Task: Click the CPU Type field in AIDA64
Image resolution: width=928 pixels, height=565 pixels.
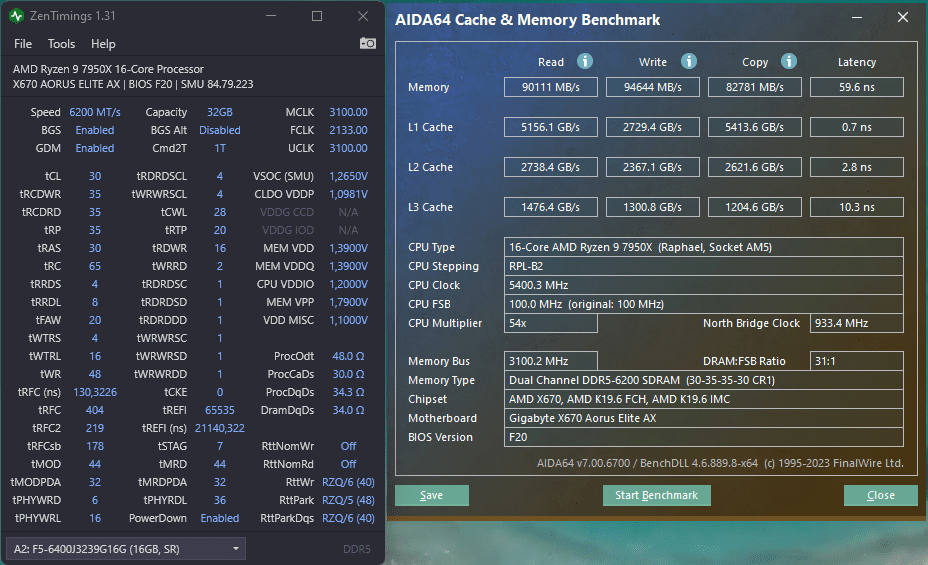Action: tap(704, 247)
